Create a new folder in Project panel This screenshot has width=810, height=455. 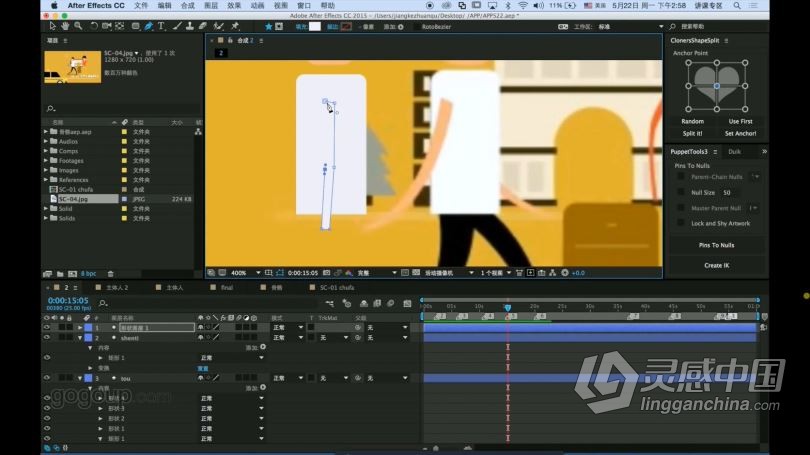tap(60, 274)
